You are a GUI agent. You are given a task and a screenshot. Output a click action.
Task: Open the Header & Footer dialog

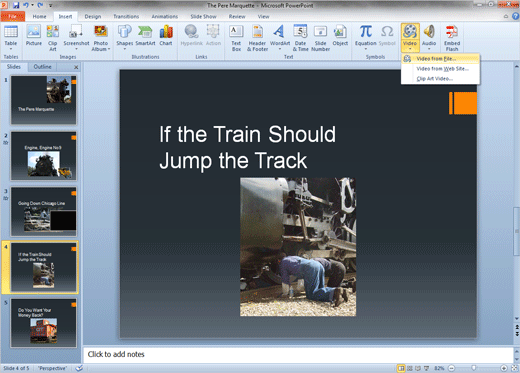257,38
